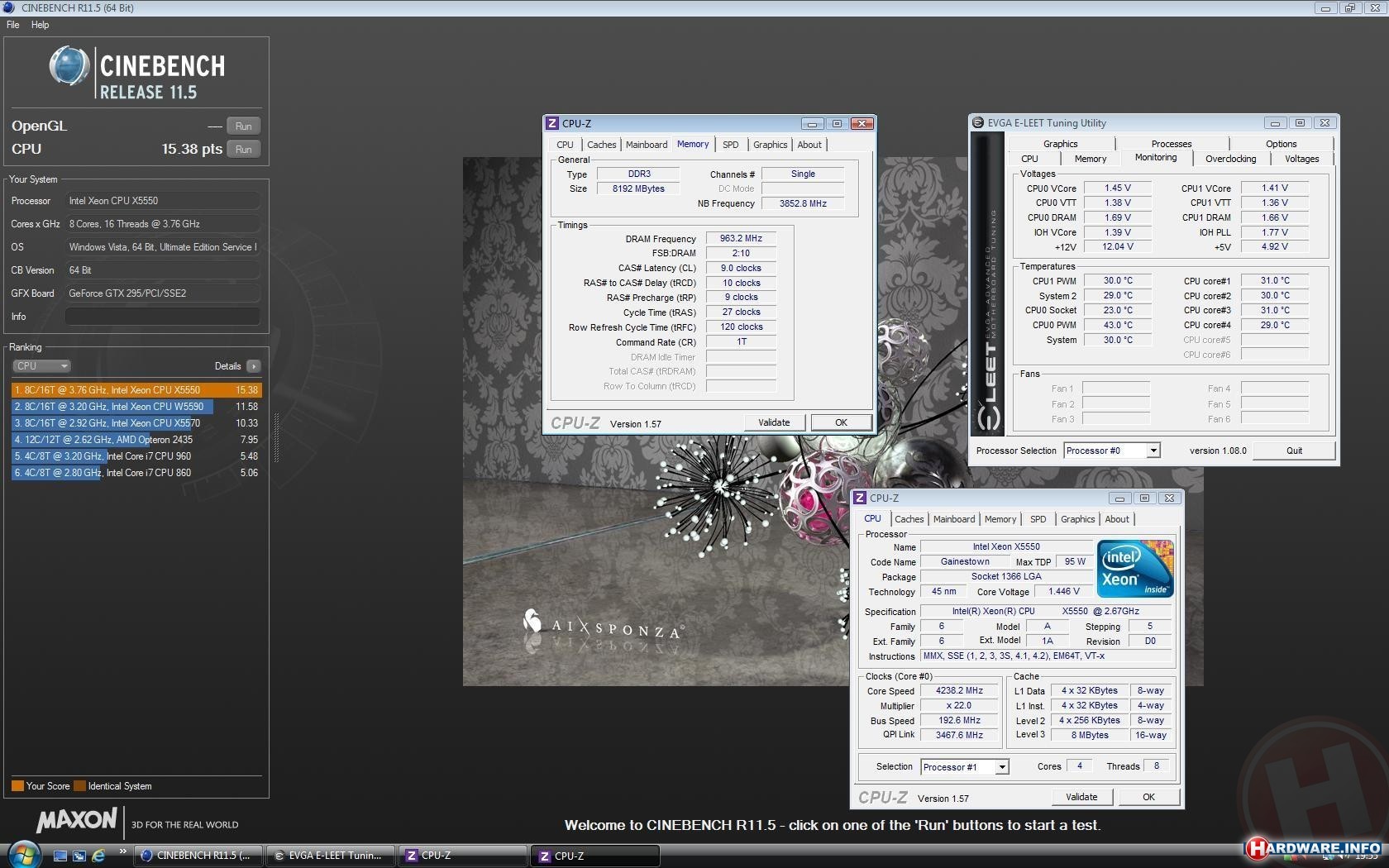Switch to Graphics tab in EVGA E-LEET
The height and width of the screenshot is (868, 1389).
(x=1060, y=144)
